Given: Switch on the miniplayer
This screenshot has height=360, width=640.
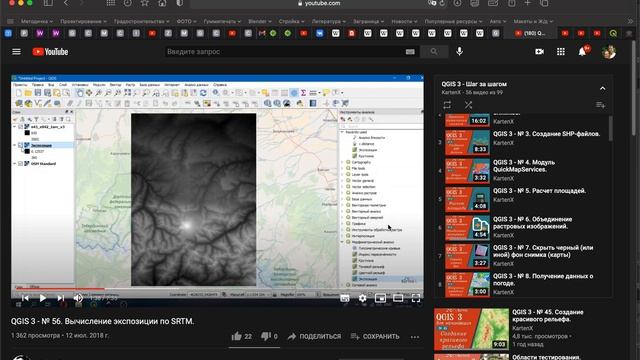Looking at the screenshot, I should coord(380,298).
